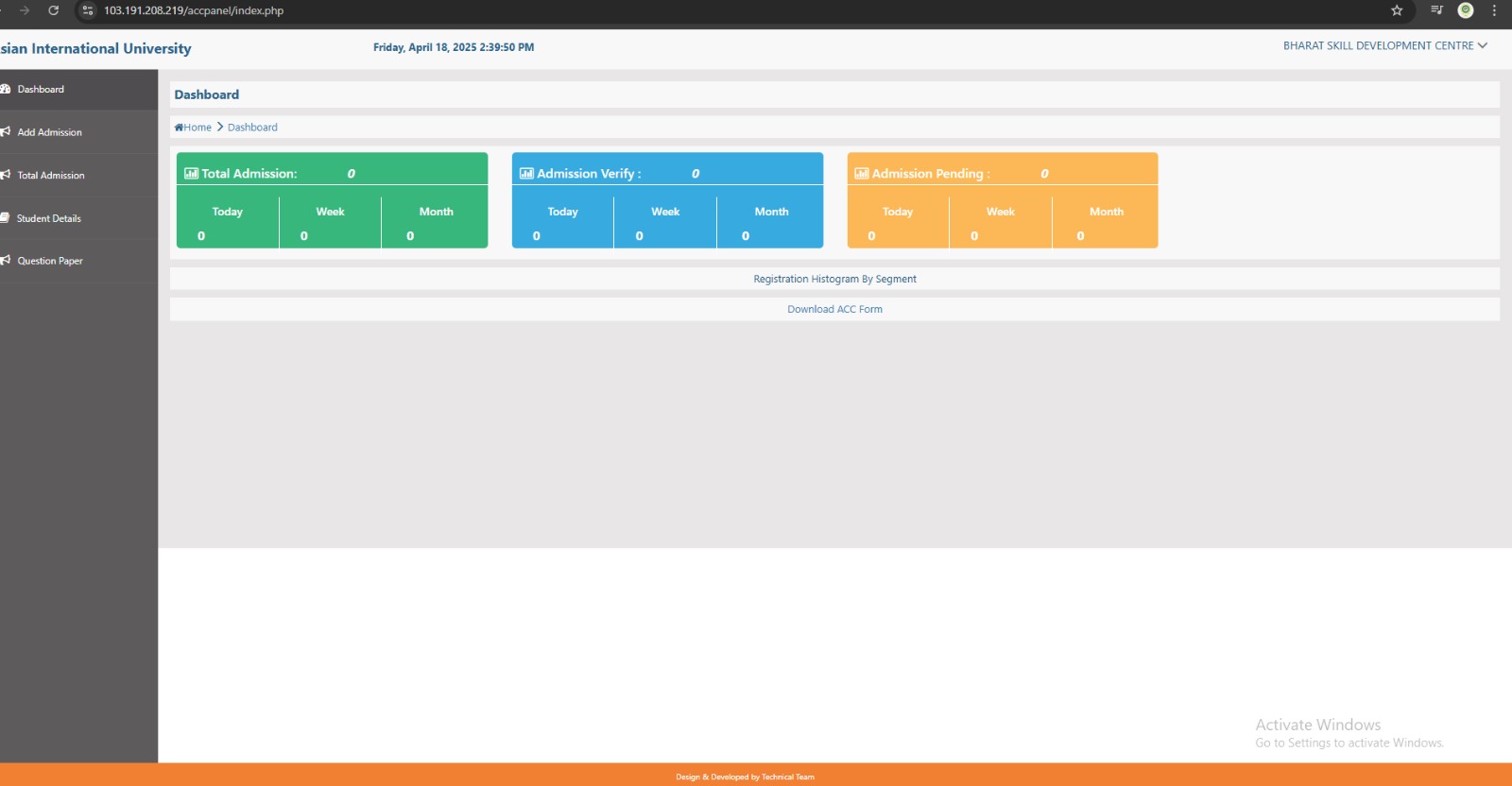This screenshot has height=786, width=1512.
Task: Click the Dashboard breadcrumb link
Action: (252, 128)
